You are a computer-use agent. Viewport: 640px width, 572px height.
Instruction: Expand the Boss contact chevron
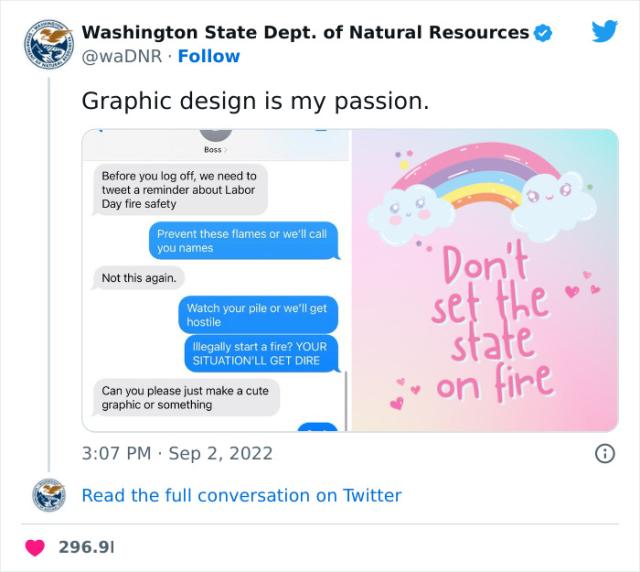tap(224, 150)
